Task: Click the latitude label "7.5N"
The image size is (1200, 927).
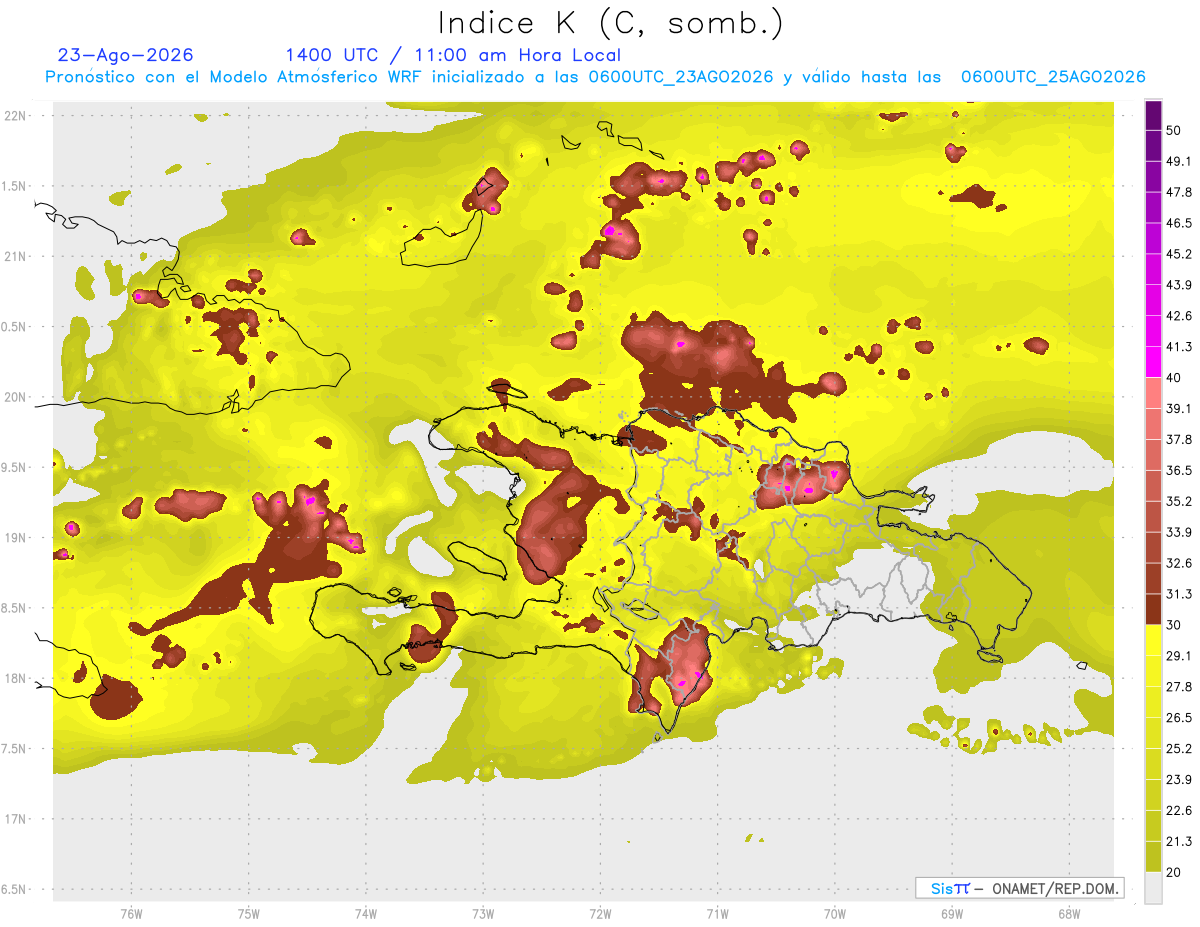Action: 14,749
